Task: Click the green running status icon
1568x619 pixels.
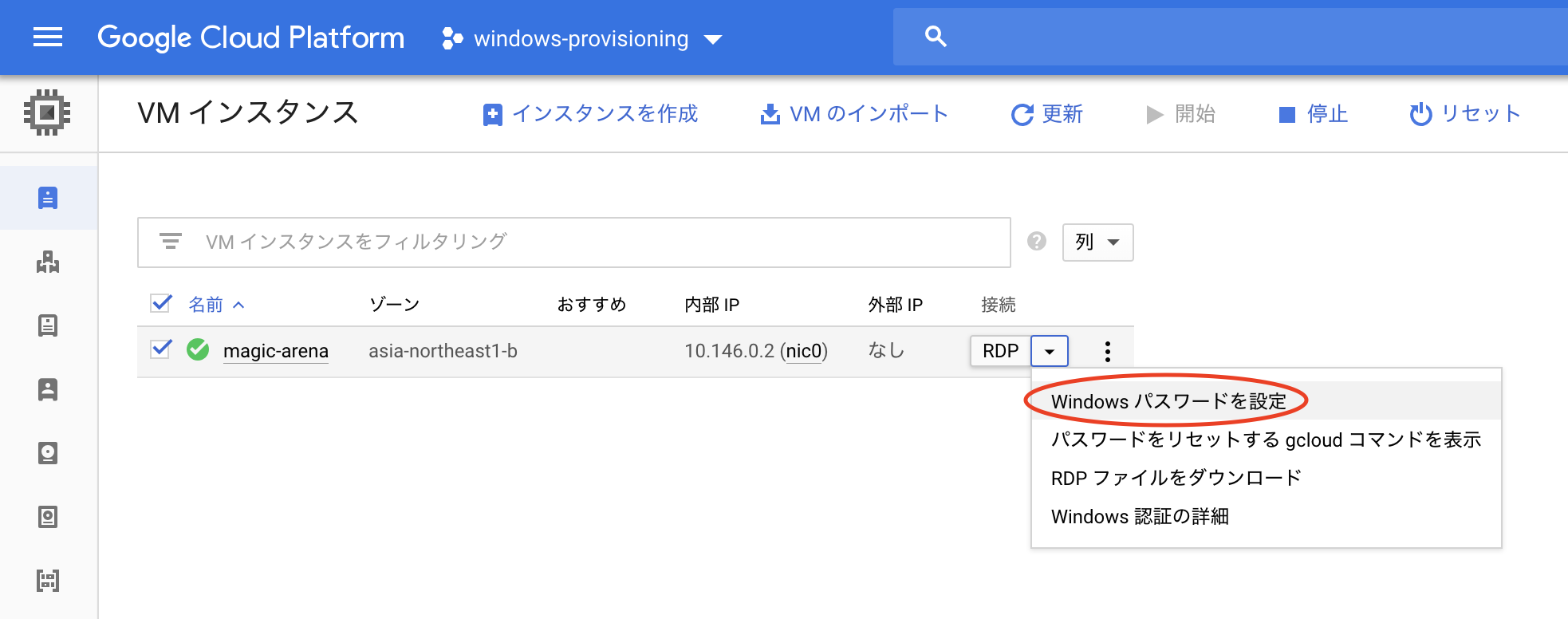Action: (x=198, y=349)
